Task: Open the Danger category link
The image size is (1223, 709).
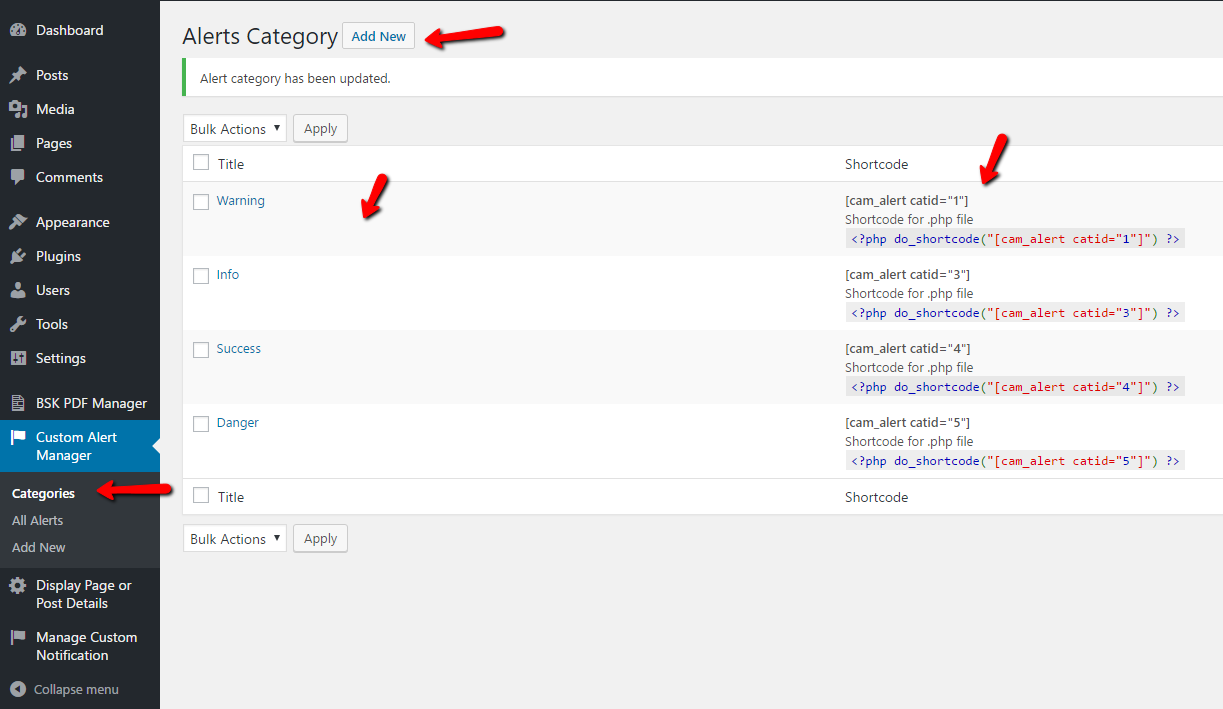Action: point(238,423)
